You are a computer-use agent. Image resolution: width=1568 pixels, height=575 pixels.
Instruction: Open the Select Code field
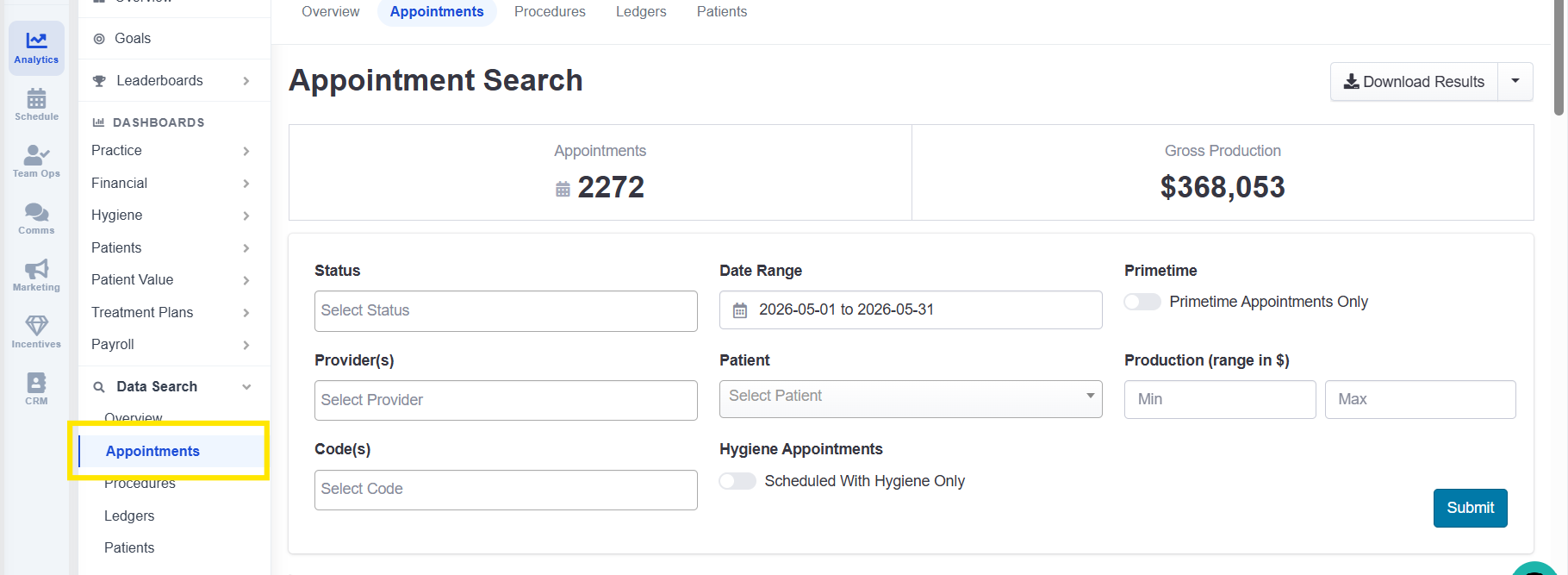point(506,490)
